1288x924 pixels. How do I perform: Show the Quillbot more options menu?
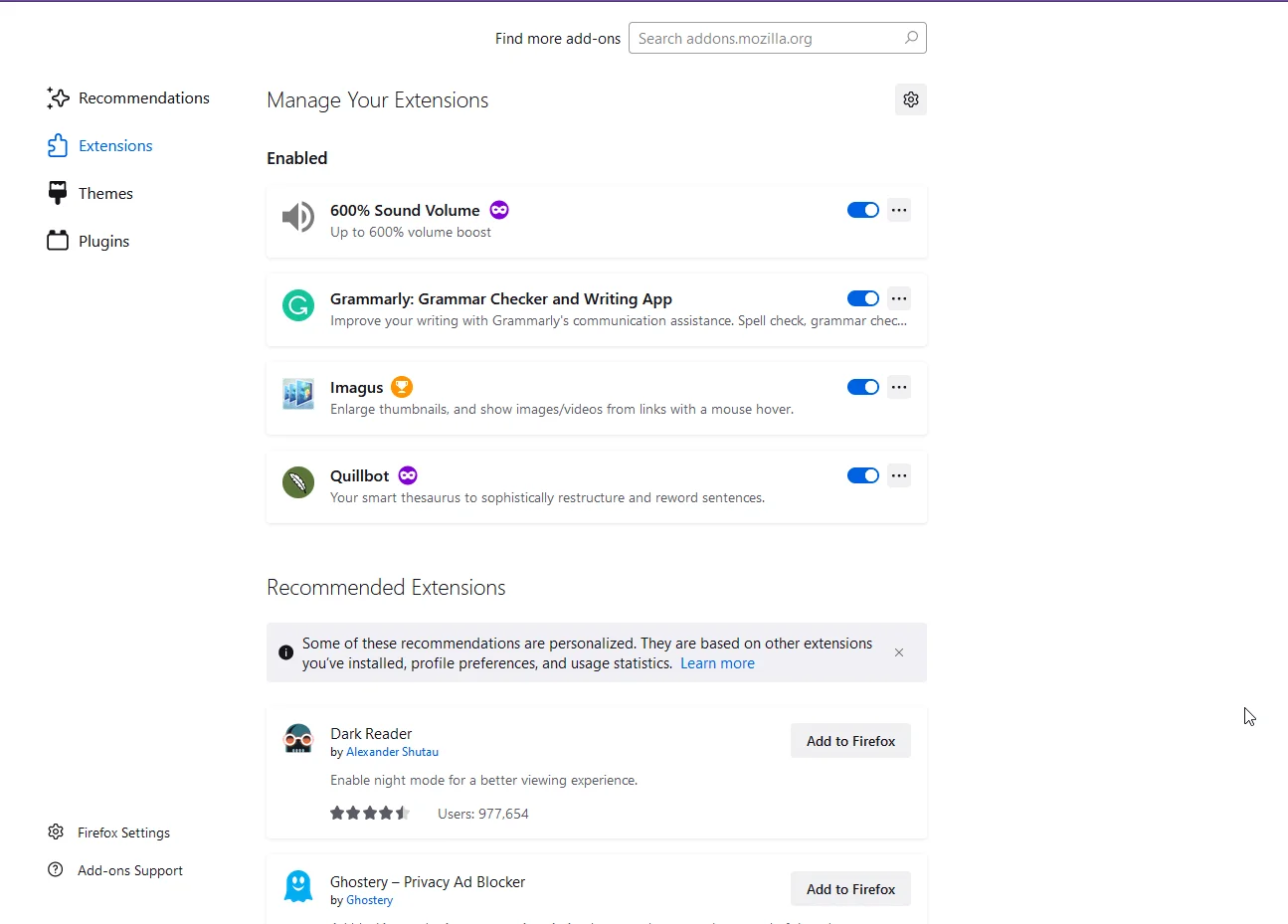pyautogui.click(x=899, y=475)
